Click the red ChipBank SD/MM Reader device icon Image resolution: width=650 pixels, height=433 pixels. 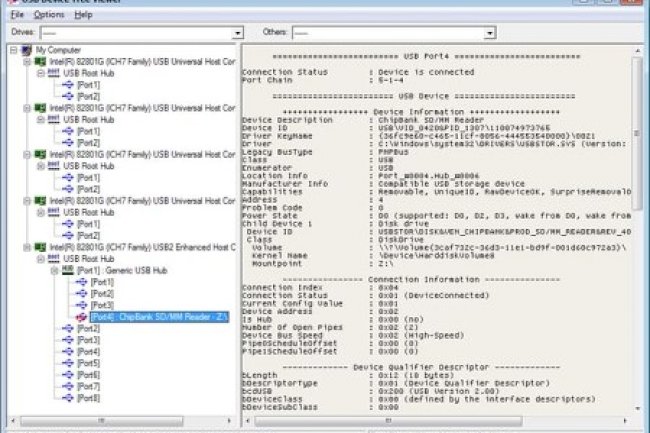point(81,317)
